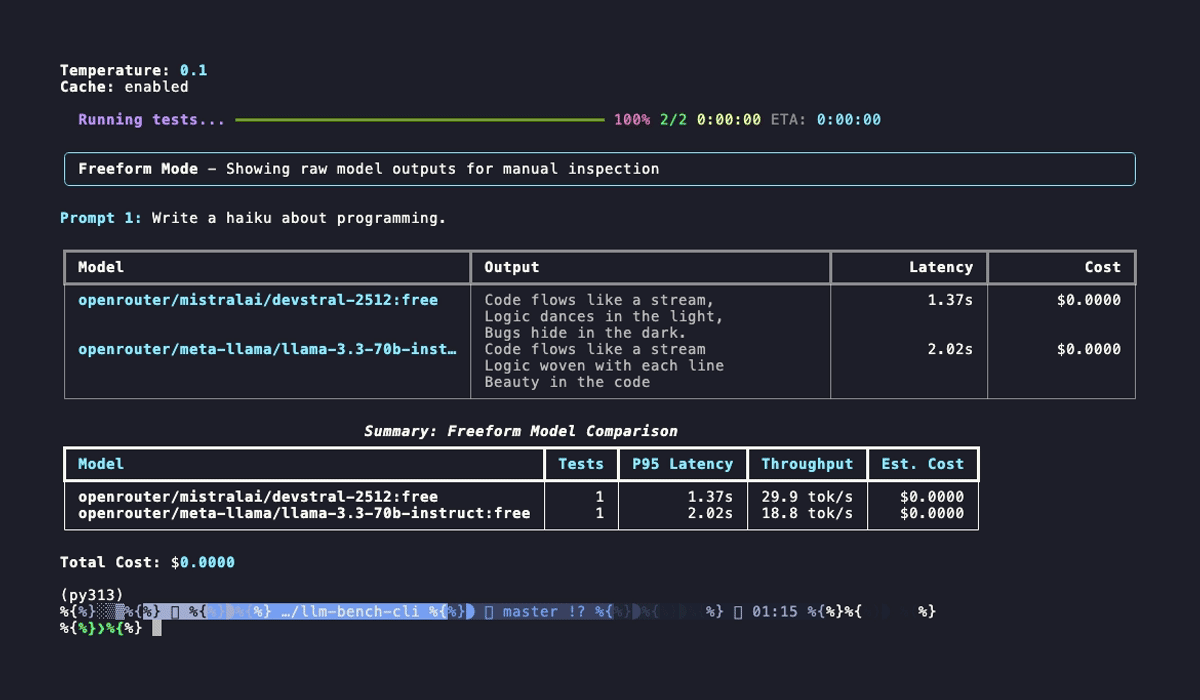Click the line 'Logic woven with each line'
Image resolution: width=1200 pixels, height=700 pixels.
point(604,365)
